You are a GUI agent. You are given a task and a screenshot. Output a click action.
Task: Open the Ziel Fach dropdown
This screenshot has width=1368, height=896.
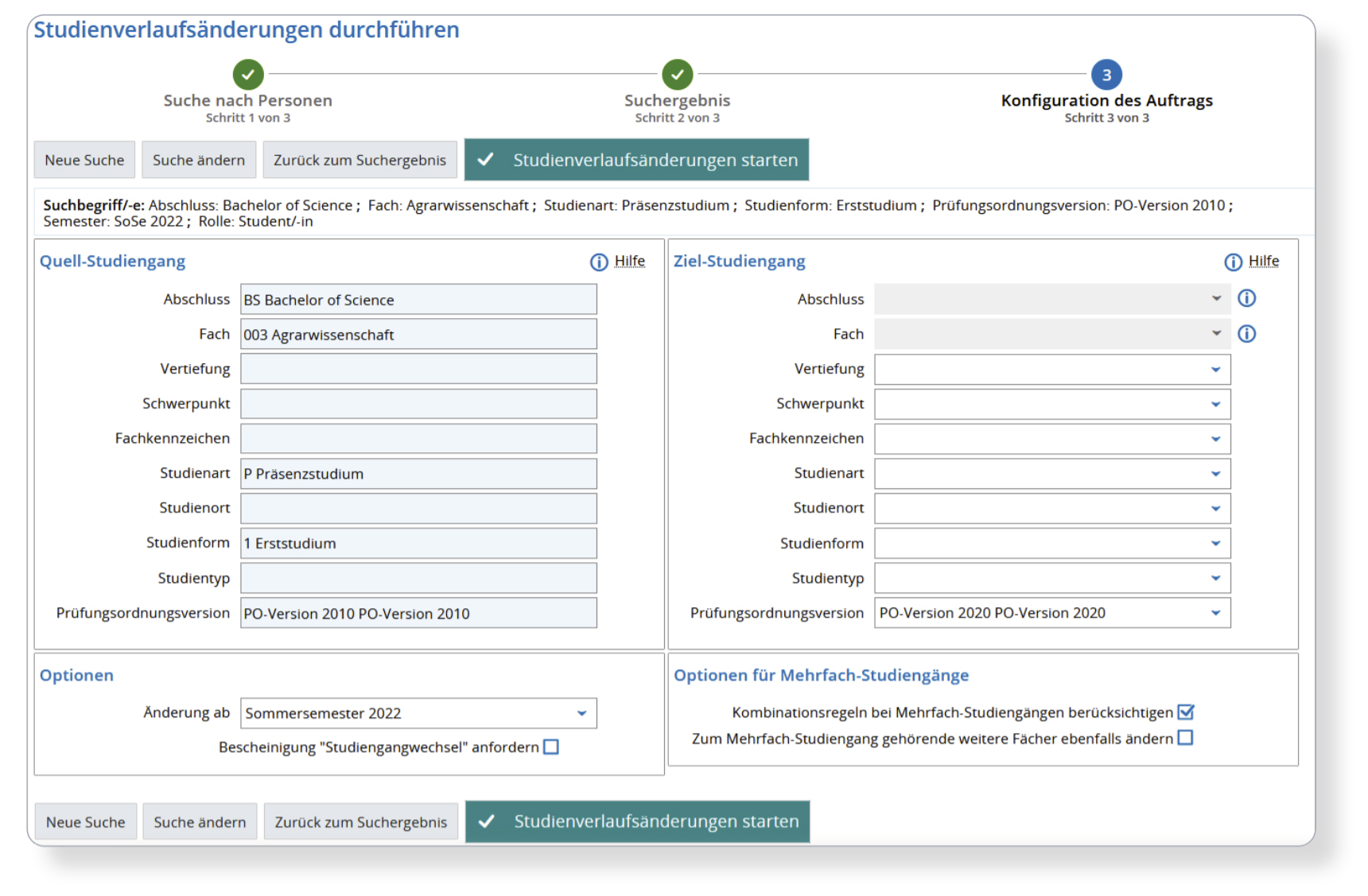(1052, 334)
